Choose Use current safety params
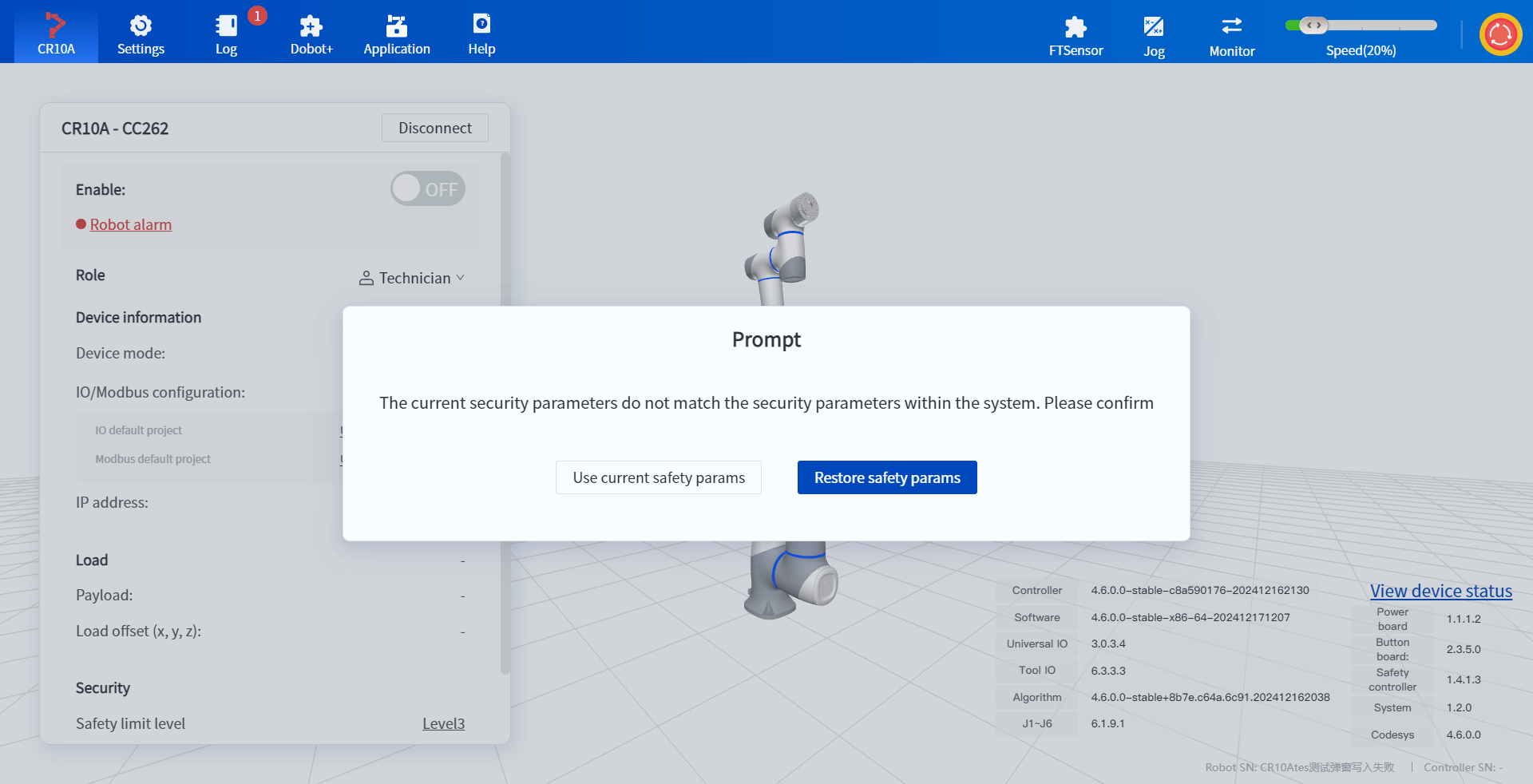The height and width of the screenshot is (784, 1533). point(659,477)
